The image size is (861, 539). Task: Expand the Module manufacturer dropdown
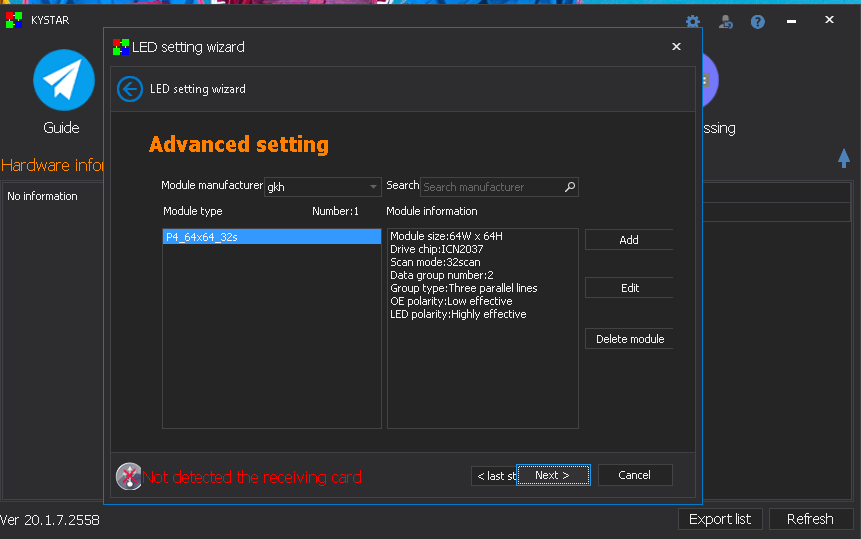(374, 187)
